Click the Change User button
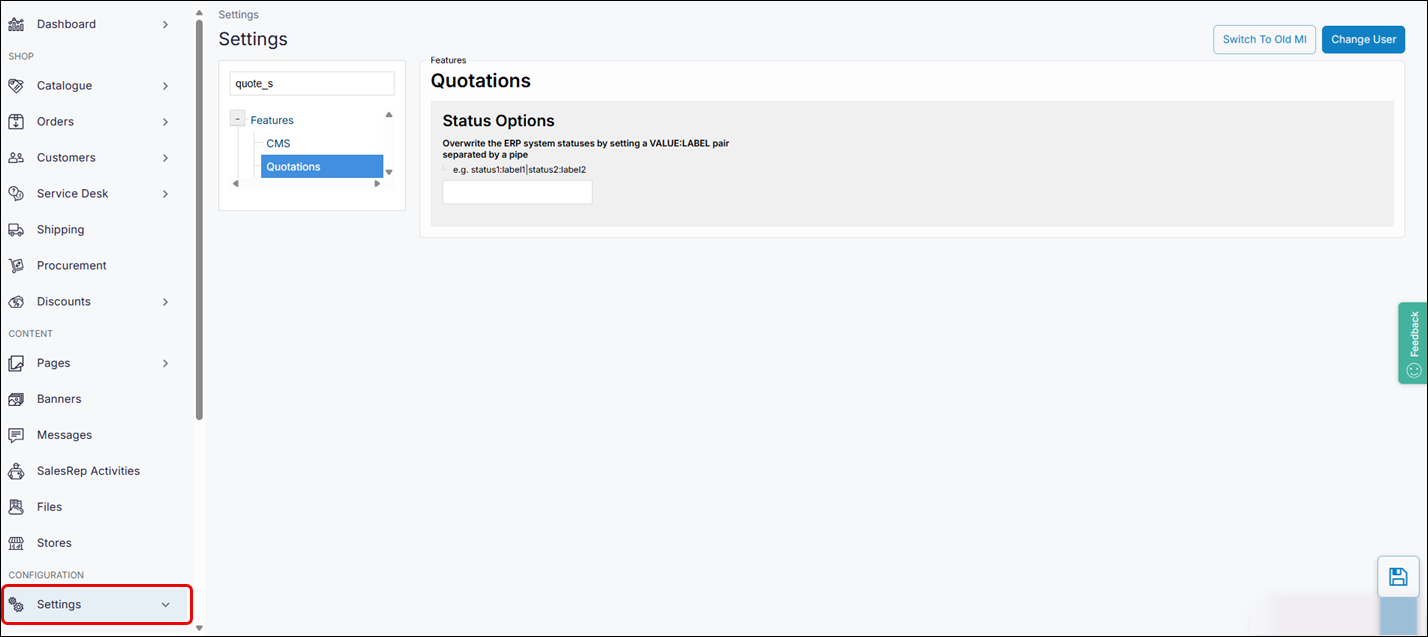 click(x=1363, y=39)
